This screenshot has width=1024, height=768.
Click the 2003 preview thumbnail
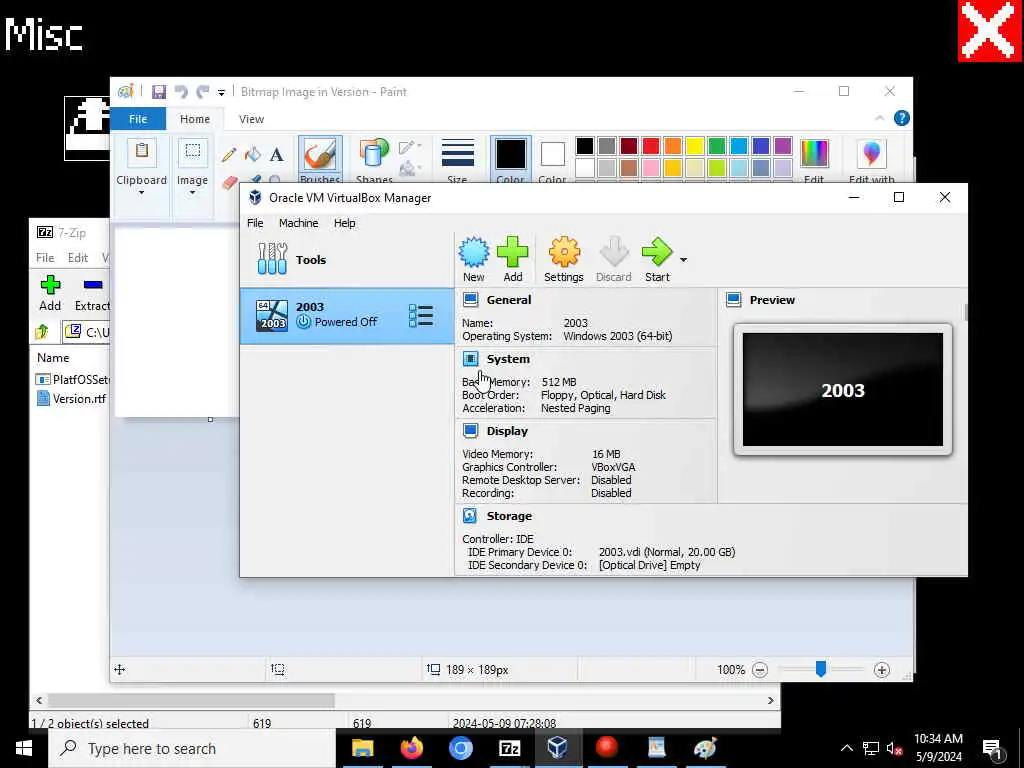(x=842, y=389)
